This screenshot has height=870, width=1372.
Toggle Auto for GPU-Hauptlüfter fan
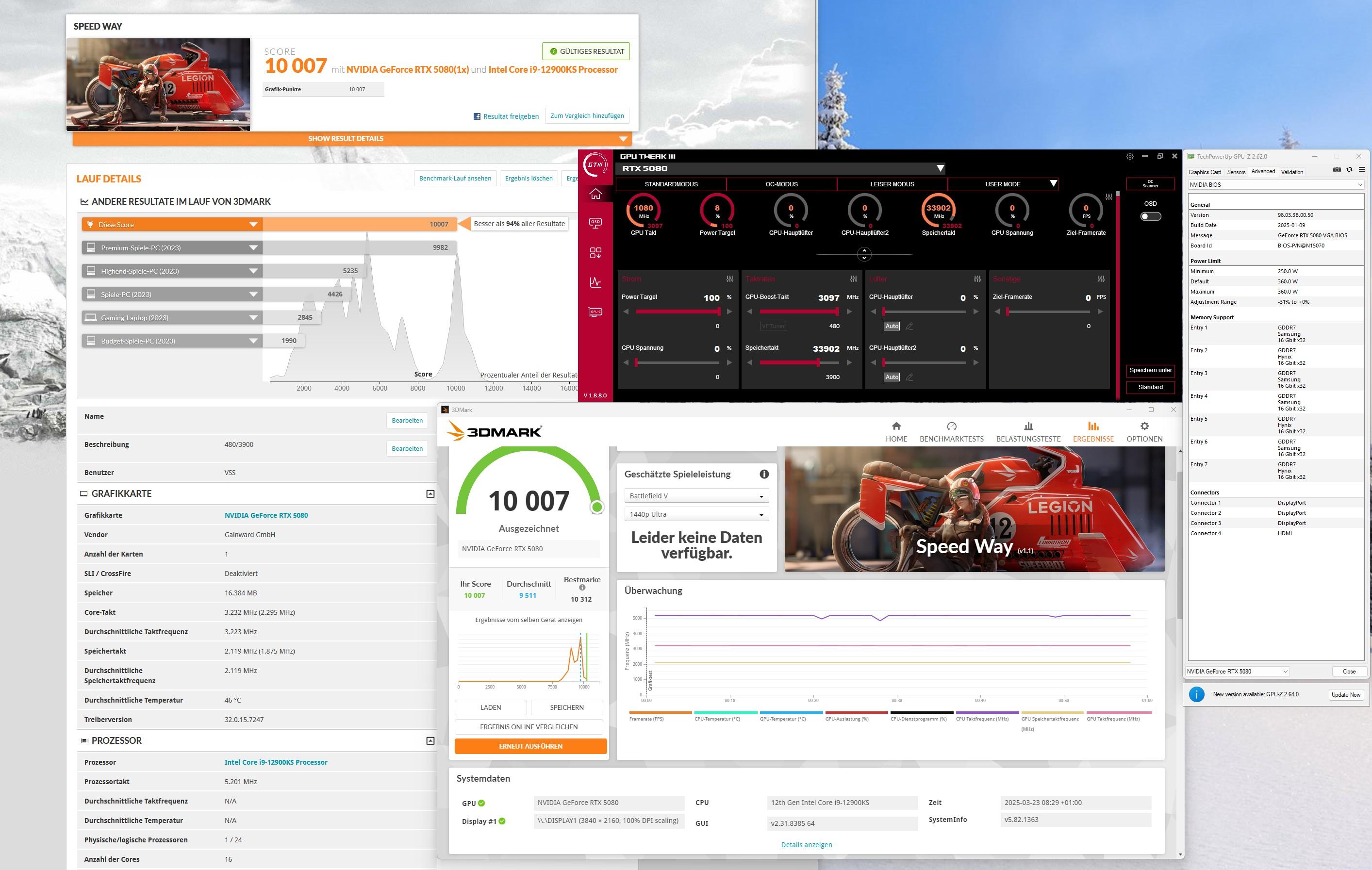[892, 327]
